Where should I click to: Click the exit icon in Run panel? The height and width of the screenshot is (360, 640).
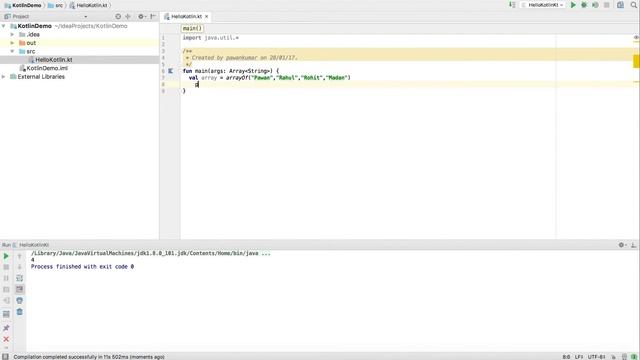coord(6,300)
